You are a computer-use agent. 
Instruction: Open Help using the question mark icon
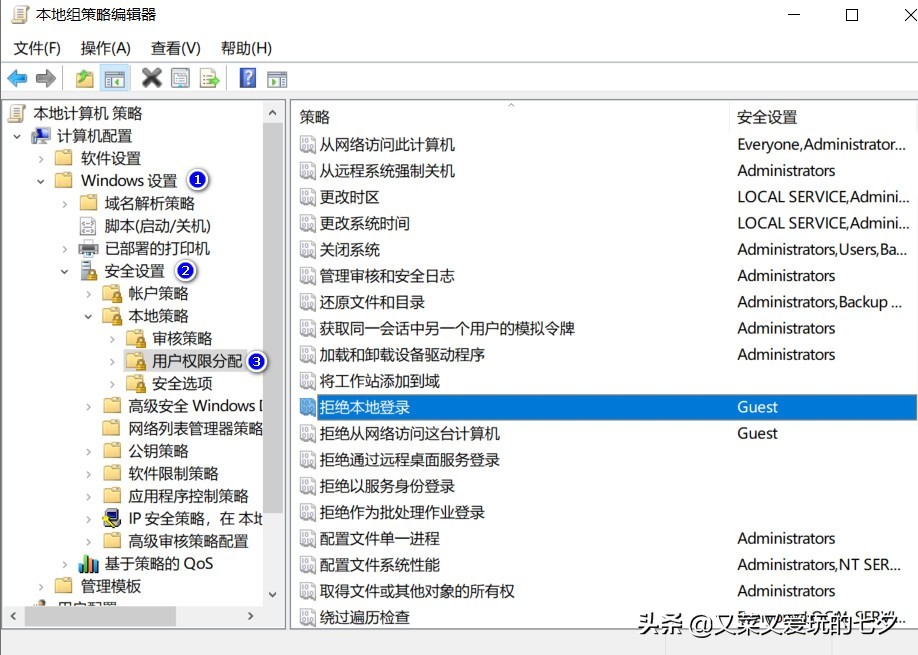coord(247,78)
